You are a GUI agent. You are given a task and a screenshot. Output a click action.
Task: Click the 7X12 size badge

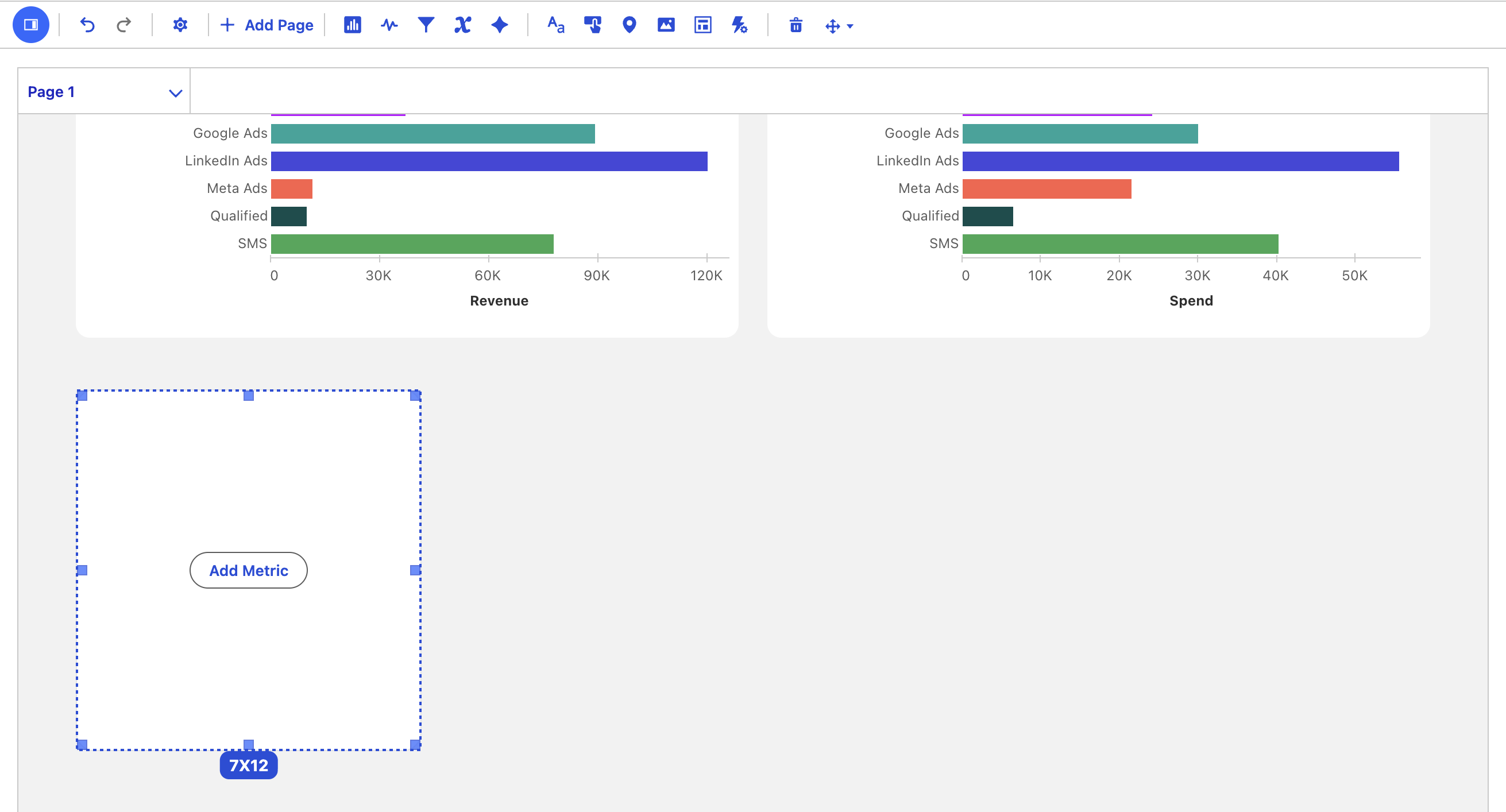tap(249, 765)
